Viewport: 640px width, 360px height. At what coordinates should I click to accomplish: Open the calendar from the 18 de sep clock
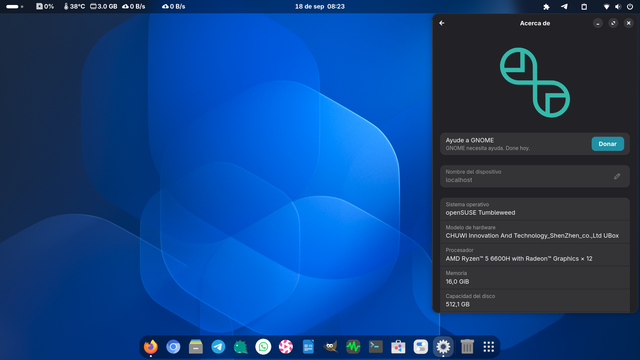pos(320,7)
